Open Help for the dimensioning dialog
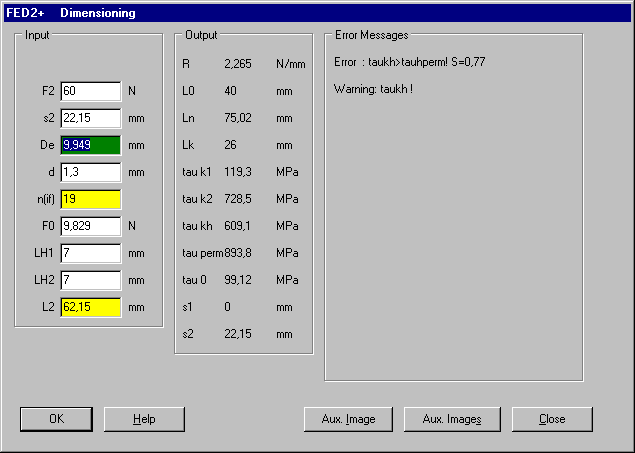Image resolution: width=635 pixels, height=453 pixels. click(x=145, y=419)
